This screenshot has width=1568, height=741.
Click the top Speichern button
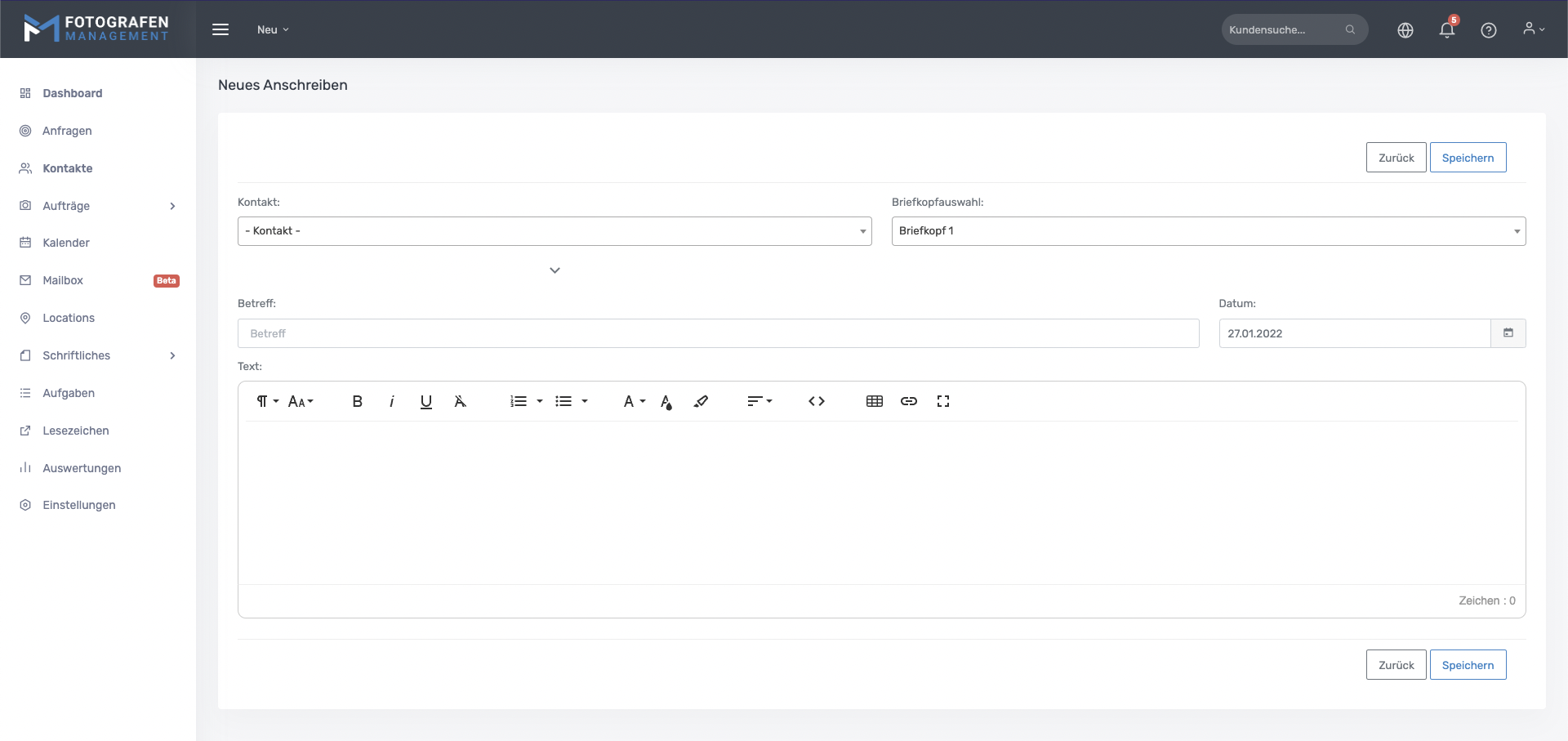pyautogui.click(x=1467, y=158)
